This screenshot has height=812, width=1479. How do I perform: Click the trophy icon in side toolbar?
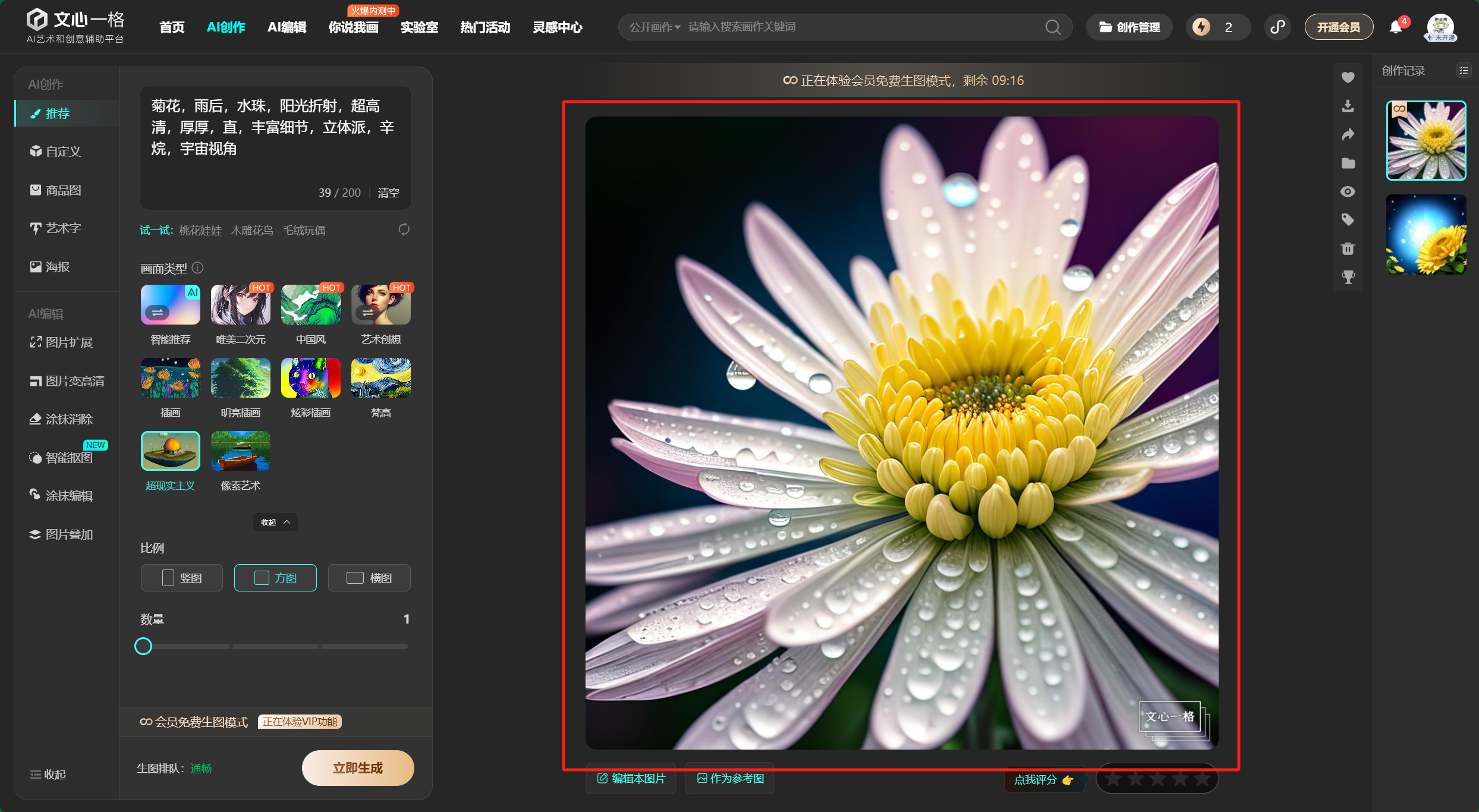(1348, 277)
